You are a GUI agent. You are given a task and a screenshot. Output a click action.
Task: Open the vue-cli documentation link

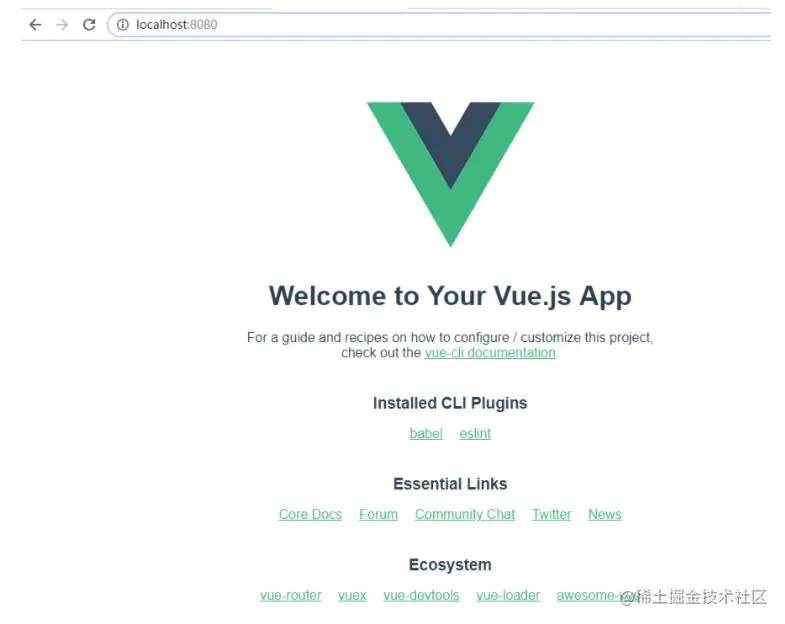click(x=490, y=353)
